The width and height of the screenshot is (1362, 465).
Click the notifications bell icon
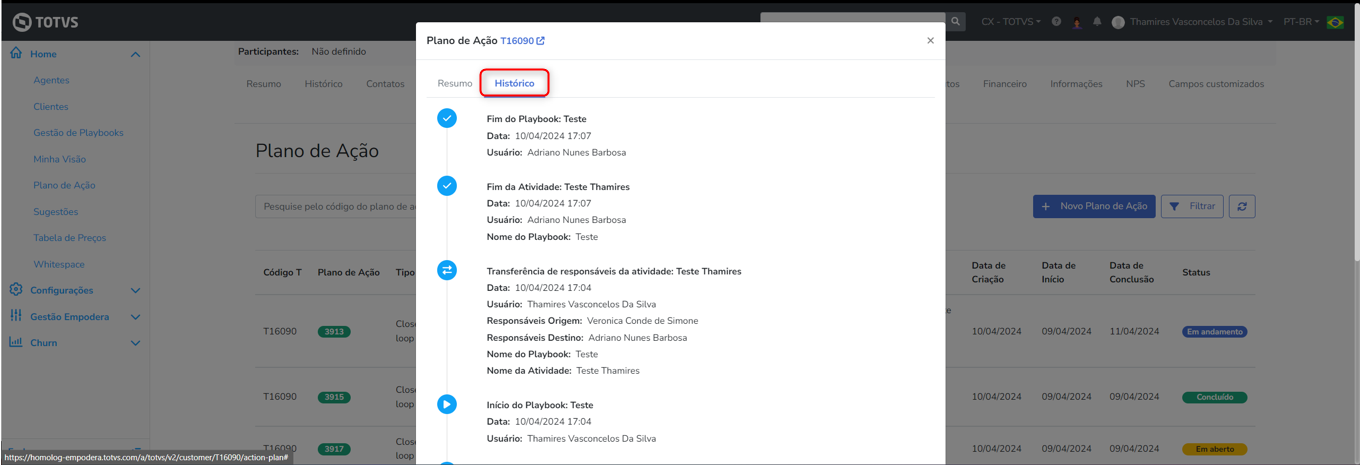1097,21
